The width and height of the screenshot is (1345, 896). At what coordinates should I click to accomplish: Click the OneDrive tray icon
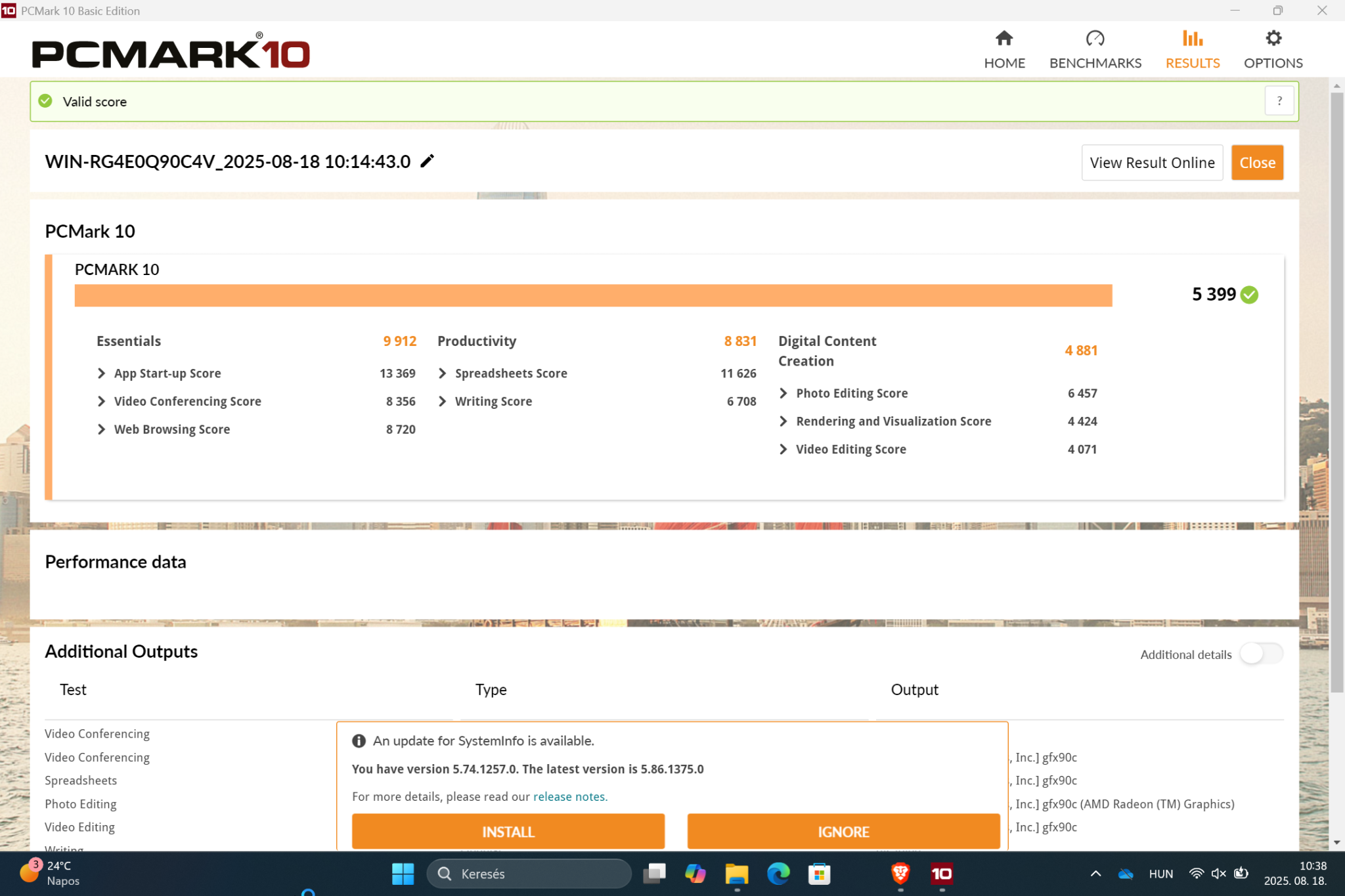click(1126, 874)
